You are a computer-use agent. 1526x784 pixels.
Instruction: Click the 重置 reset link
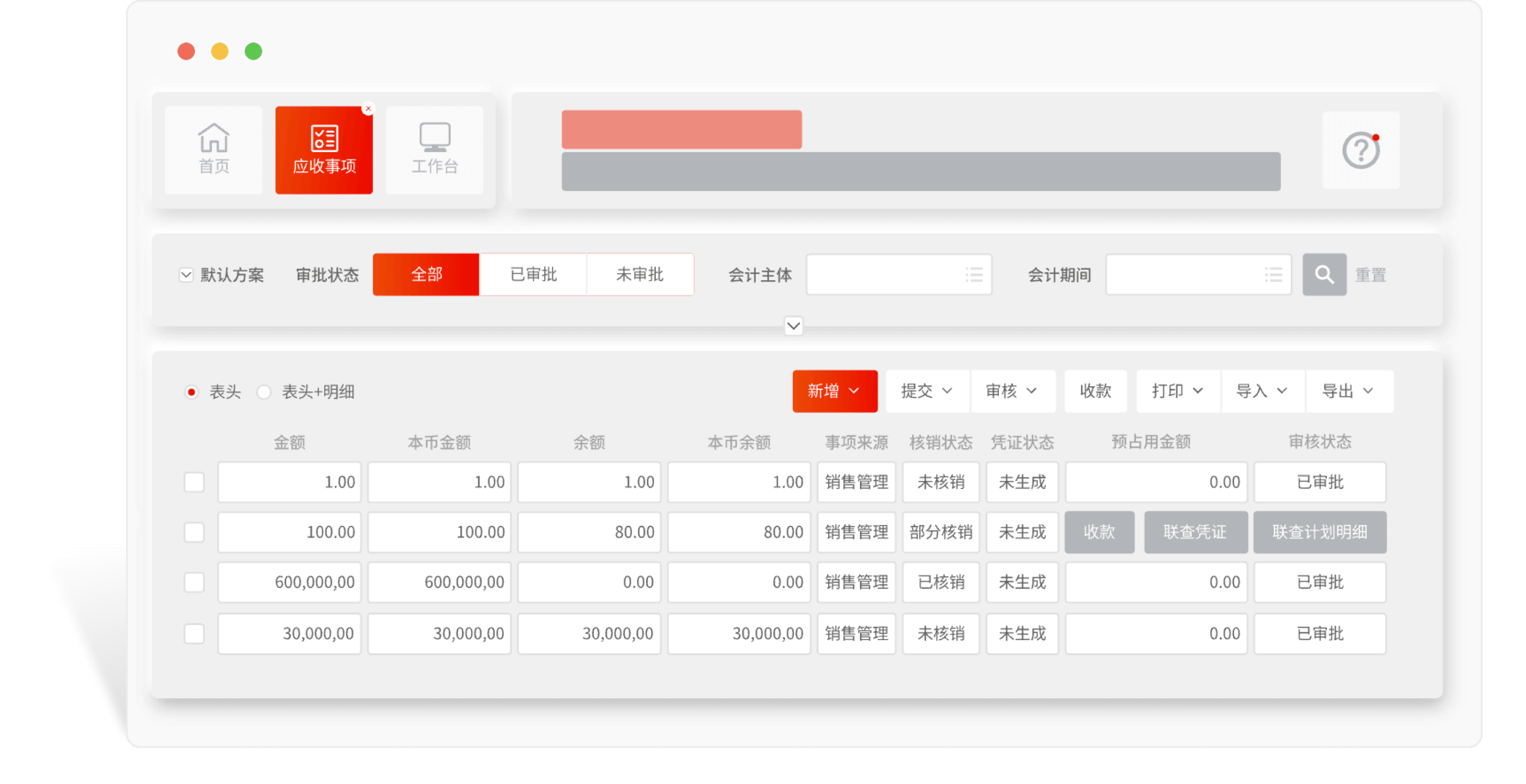pyautogui.click(x=1370, y=274)
